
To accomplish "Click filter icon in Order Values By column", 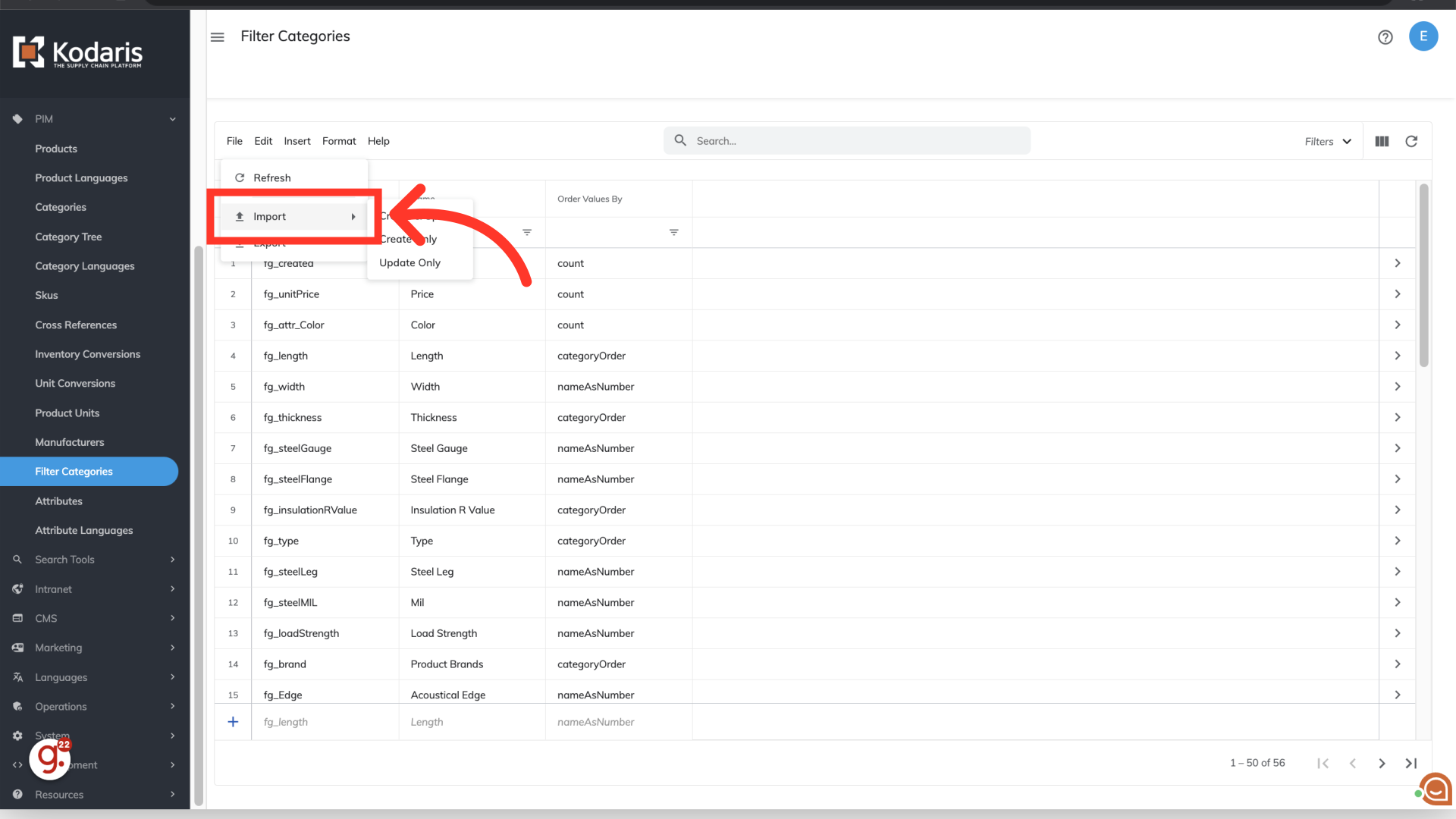I will pyautogui.click(x=673, y=233).
